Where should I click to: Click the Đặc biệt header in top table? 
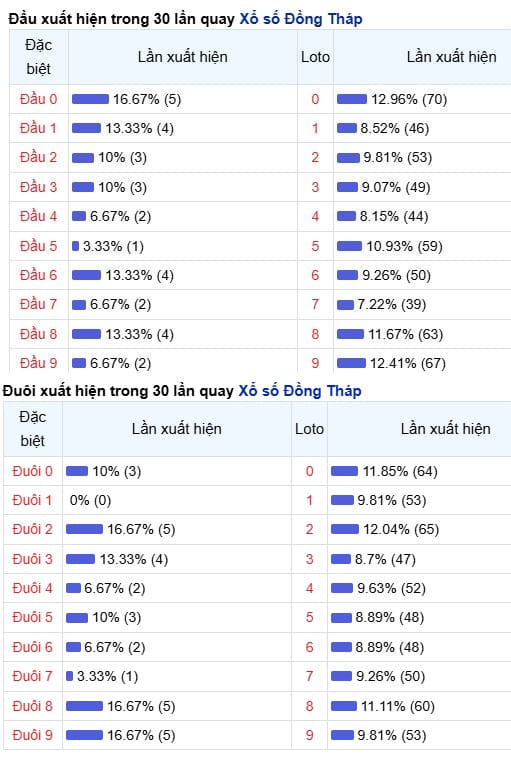(x=39, y=57)
